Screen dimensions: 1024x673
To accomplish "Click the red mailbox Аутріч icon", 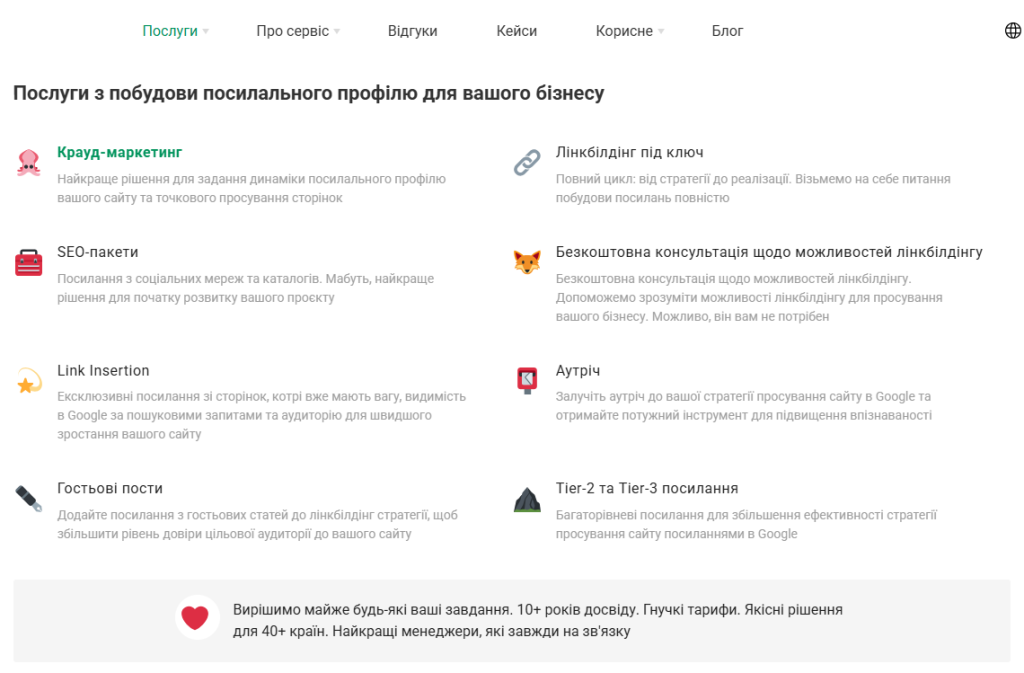I will coord(527,380).
